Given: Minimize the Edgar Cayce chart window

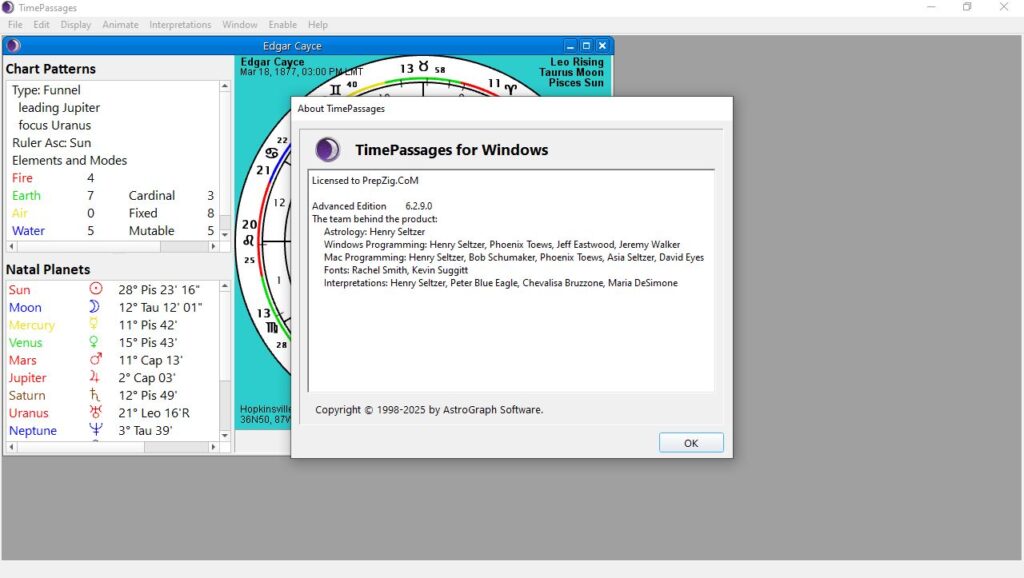Looking at the screenshot, I should 570,46.
